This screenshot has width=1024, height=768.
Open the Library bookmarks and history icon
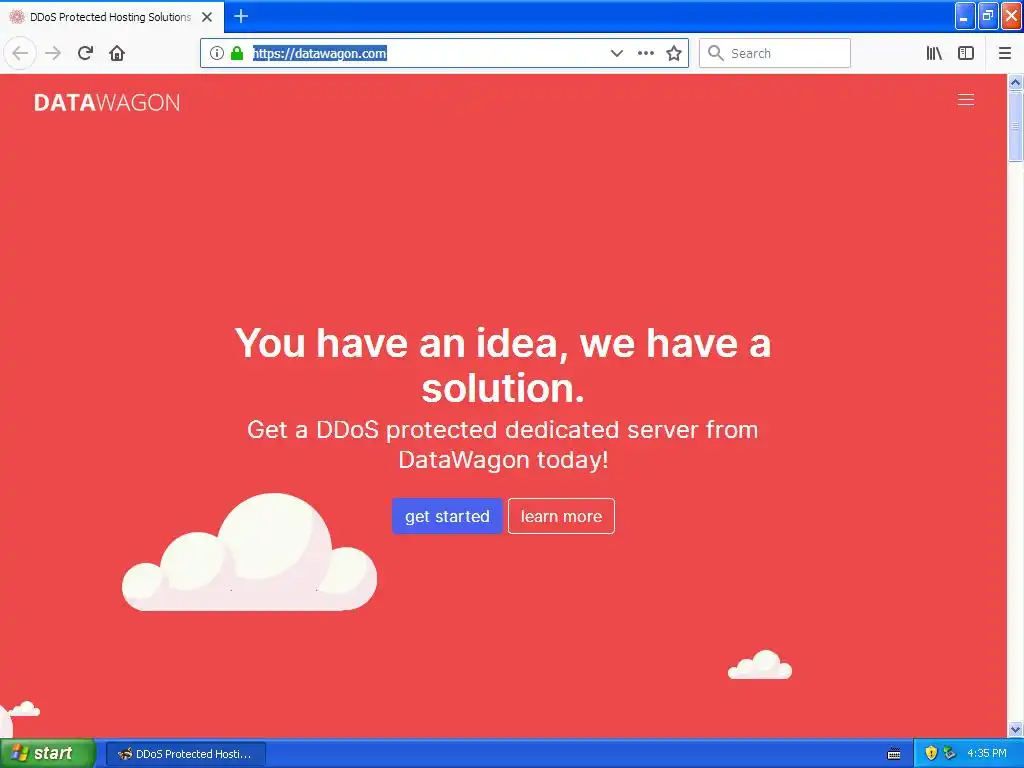tap(934, 53)
